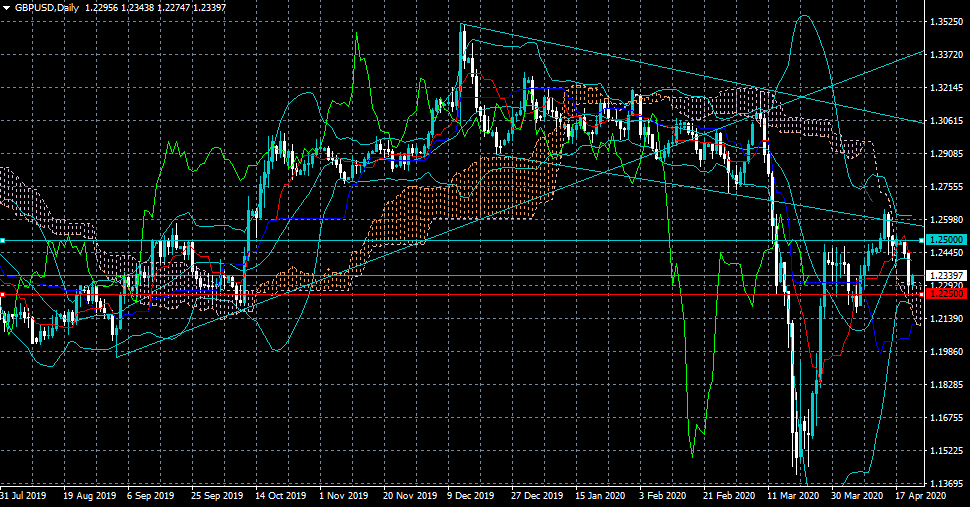Click the 14 Oct 2019 date label
Image resolution: width=970 pixels, height=507 pixels.
click(x=280, y=496)
